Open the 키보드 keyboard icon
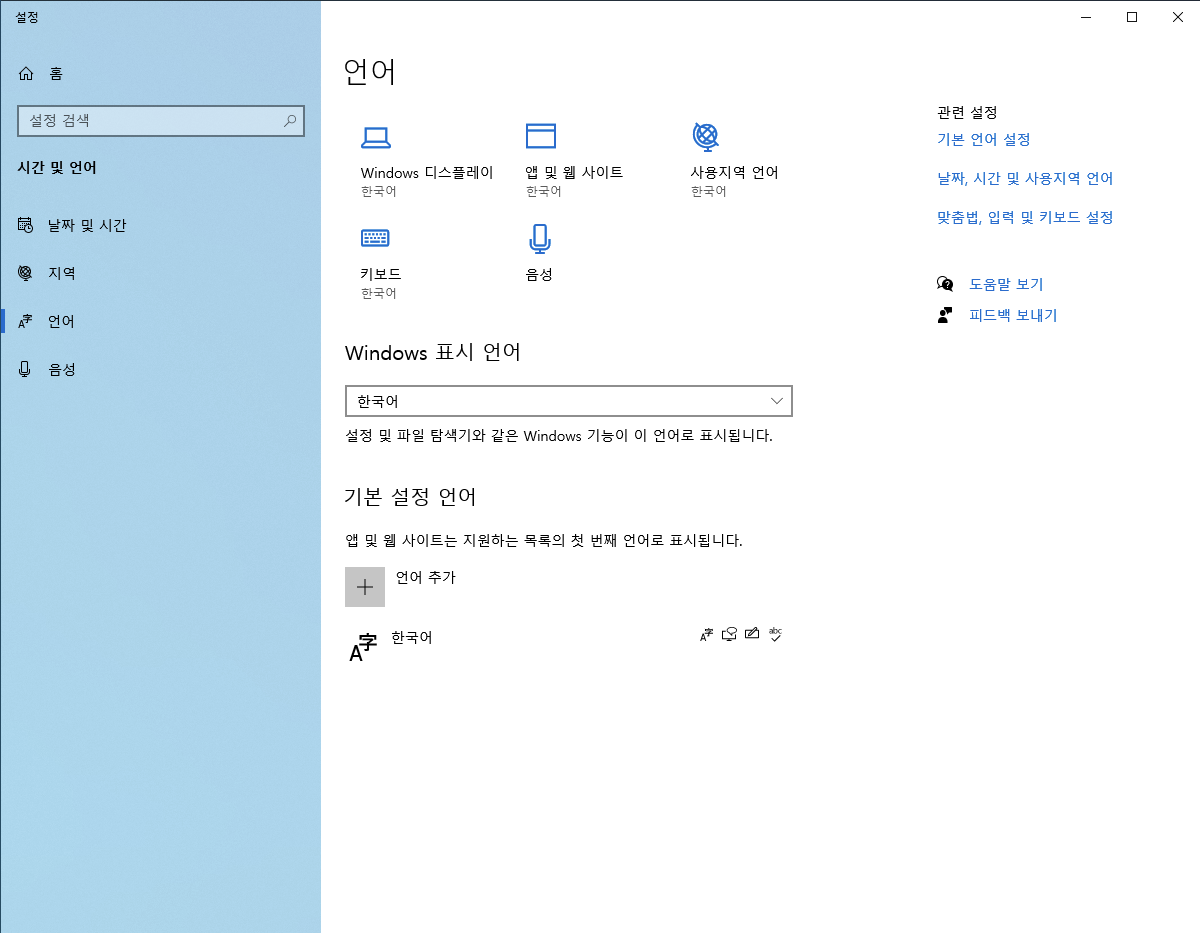 [x=375, y=238]
